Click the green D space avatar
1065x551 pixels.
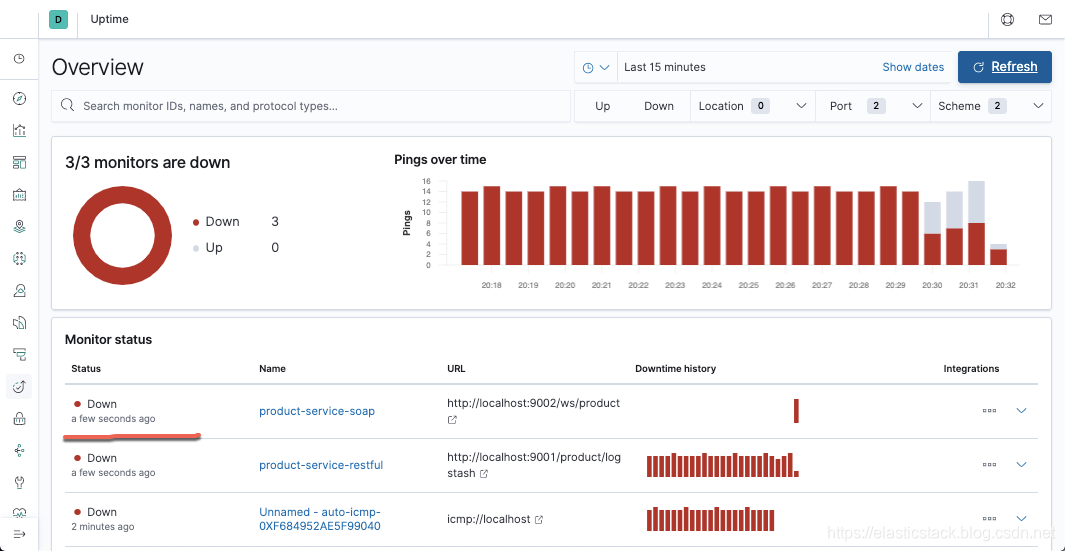tap(58, 20)
